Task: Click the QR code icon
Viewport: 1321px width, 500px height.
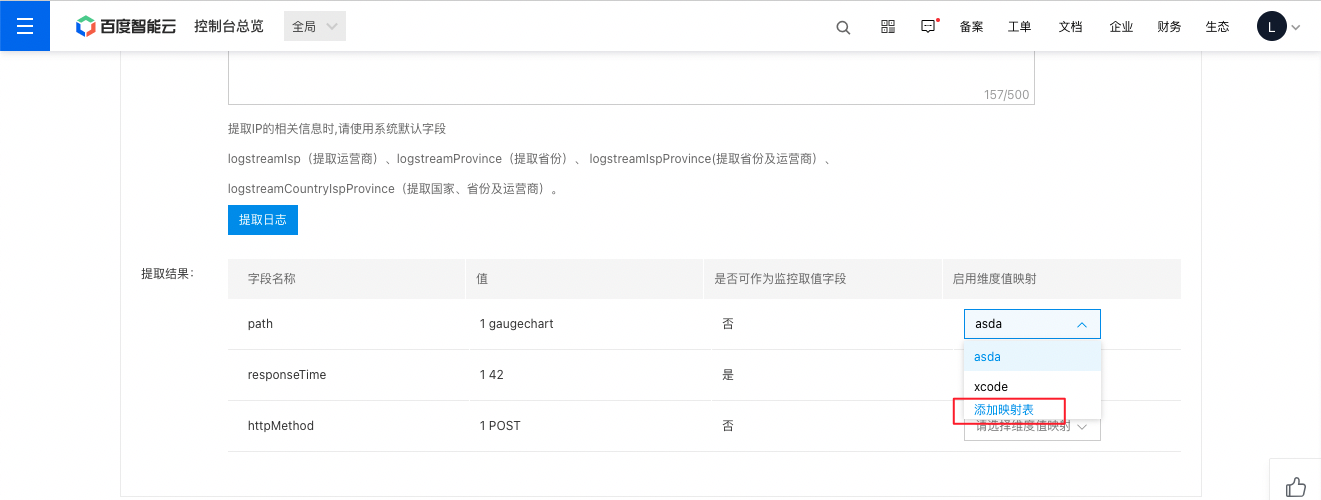Action: coord(888,27)
